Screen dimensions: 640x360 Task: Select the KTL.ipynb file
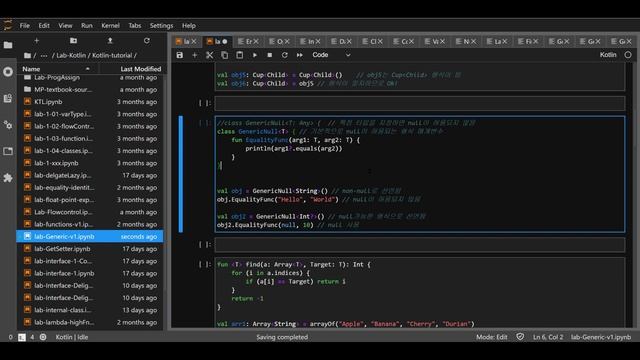coord(90,102)
